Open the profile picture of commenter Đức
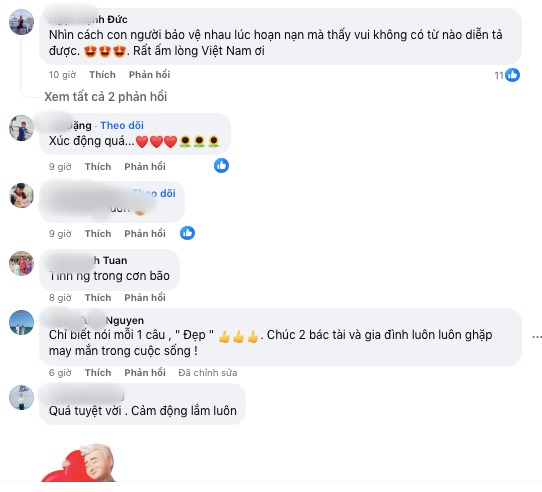Screen dimensions: 542x492 pos(21,22)
